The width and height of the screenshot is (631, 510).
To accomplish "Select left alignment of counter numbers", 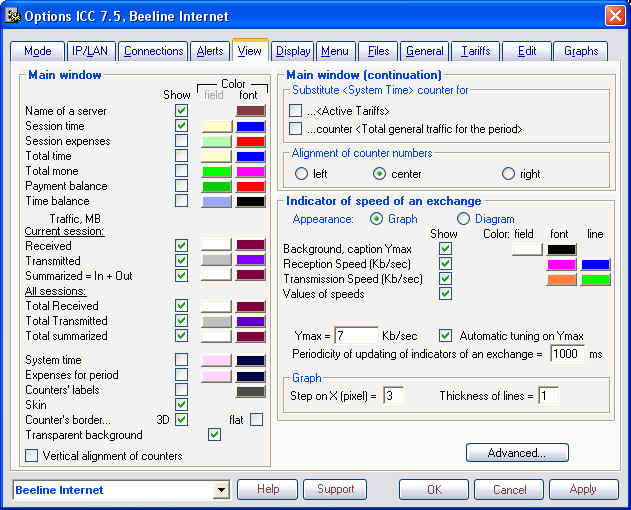I will [x=301, y=174].
